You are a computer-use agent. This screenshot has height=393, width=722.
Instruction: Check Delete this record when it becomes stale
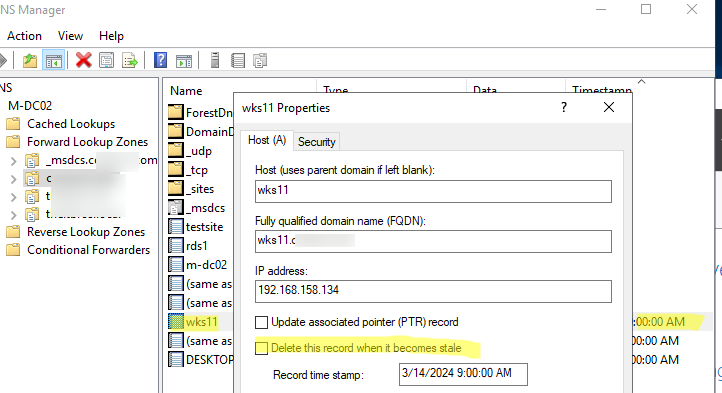(262, 348)
